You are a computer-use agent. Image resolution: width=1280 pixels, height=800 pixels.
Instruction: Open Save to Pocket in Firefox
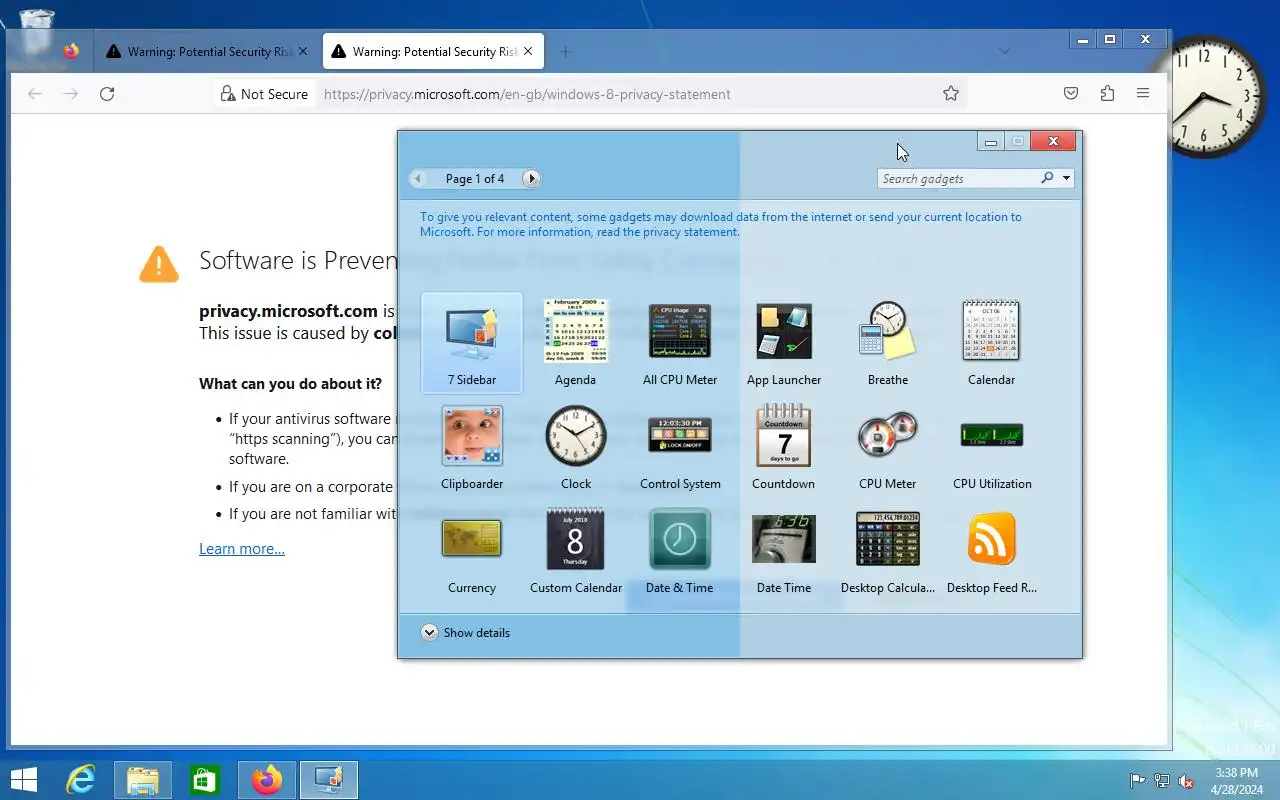tap(1071, 94)
